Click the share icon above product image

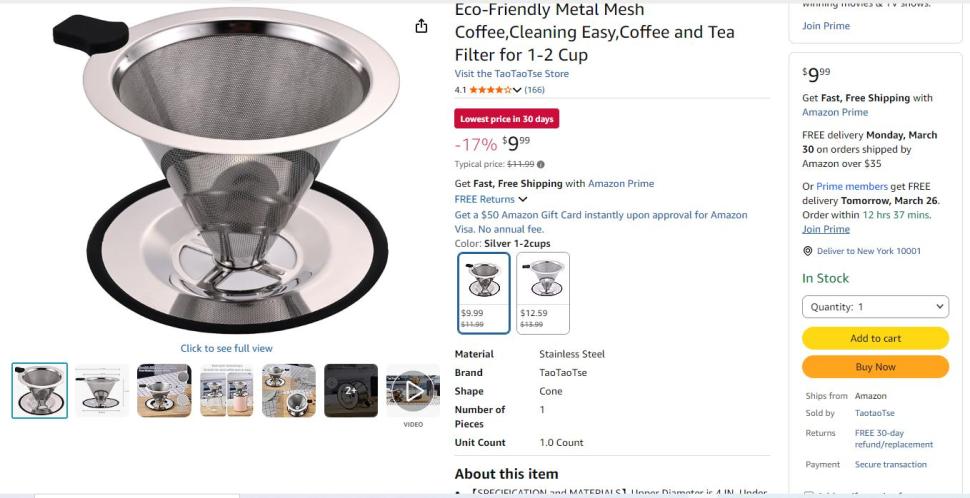coord(421,26)
